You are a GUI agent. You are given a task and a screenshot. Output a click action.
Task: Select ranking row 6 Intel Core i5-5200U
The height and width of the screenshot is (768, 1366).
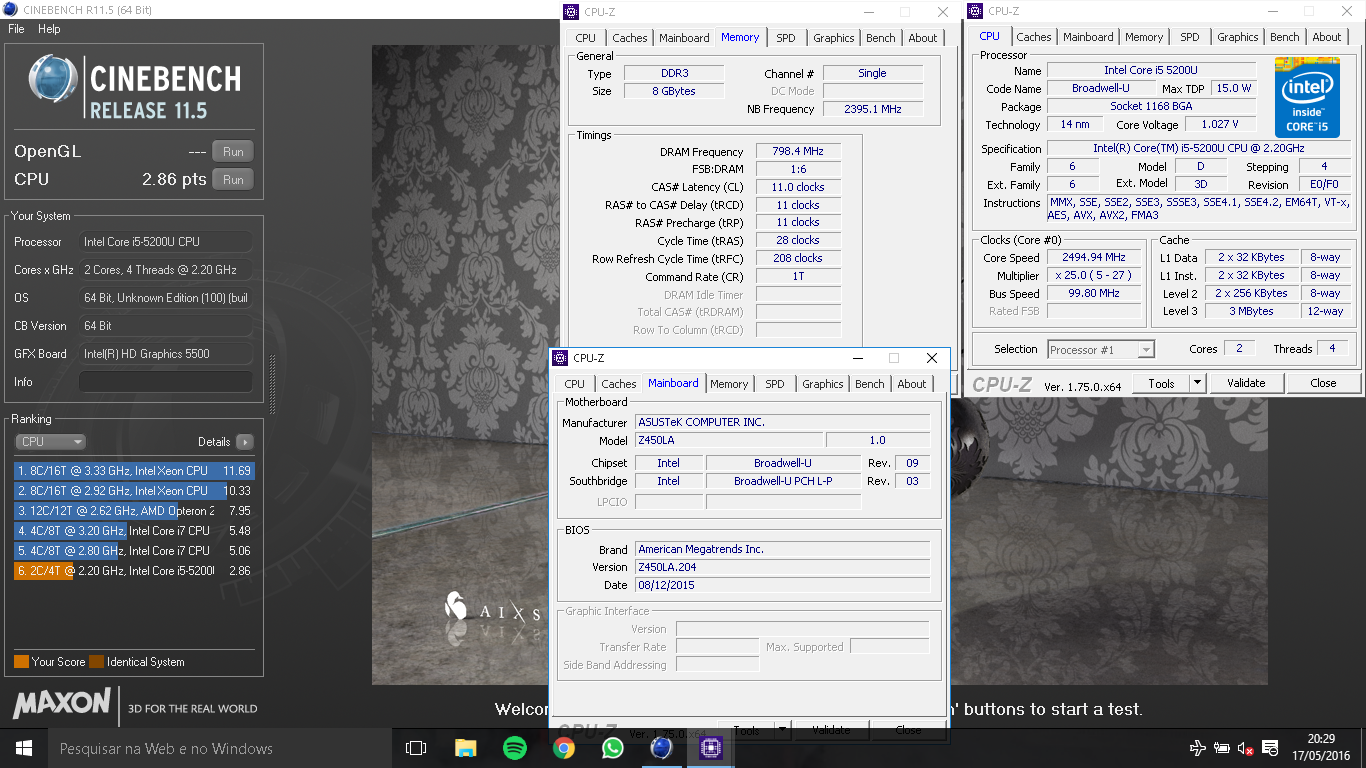(134, 571)
